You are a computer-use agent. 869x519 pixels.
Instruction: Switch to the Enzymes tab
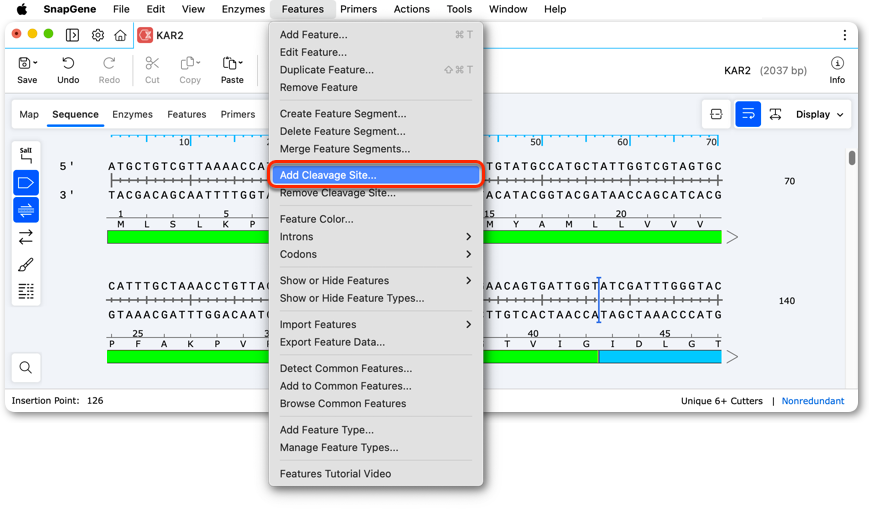(132, 114)
